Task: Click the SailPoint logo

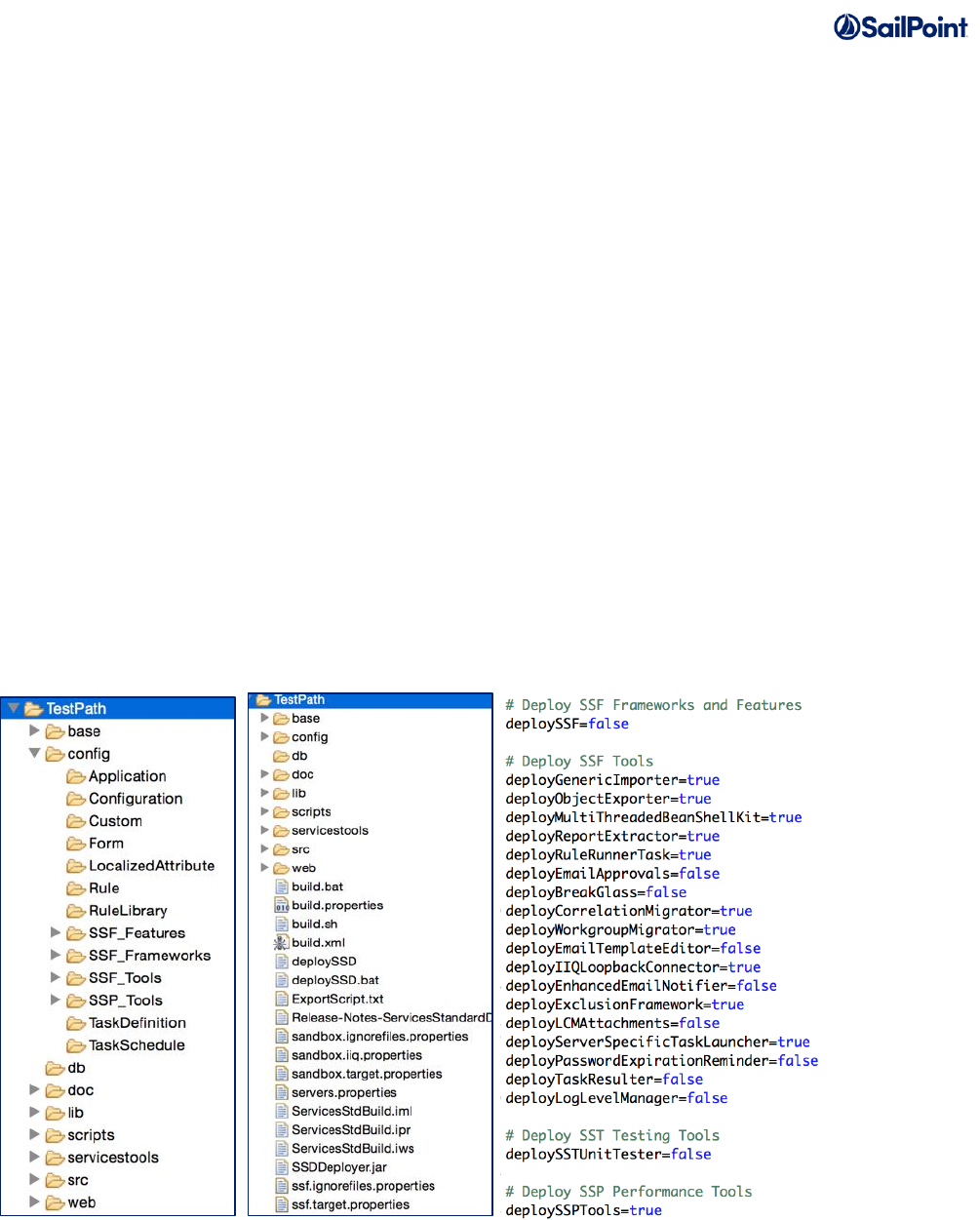Action: (x=901, y=26)
